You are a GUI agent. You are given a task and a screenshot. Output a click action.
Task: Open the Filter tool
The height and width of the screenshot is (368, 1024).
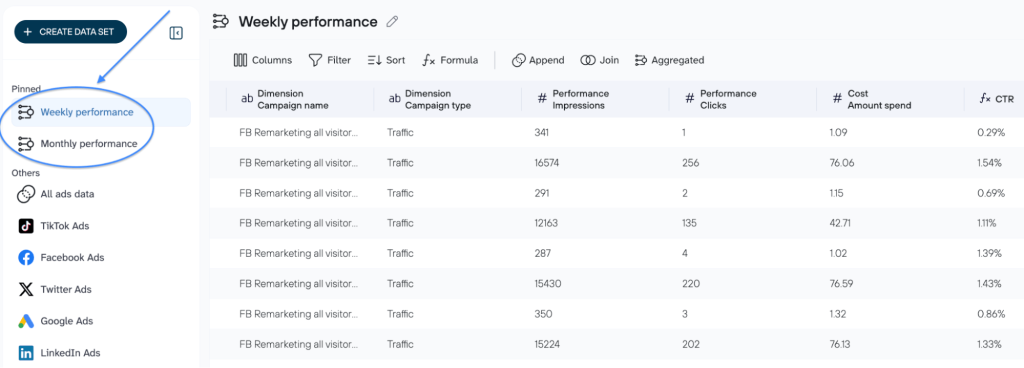click(330, 60)
